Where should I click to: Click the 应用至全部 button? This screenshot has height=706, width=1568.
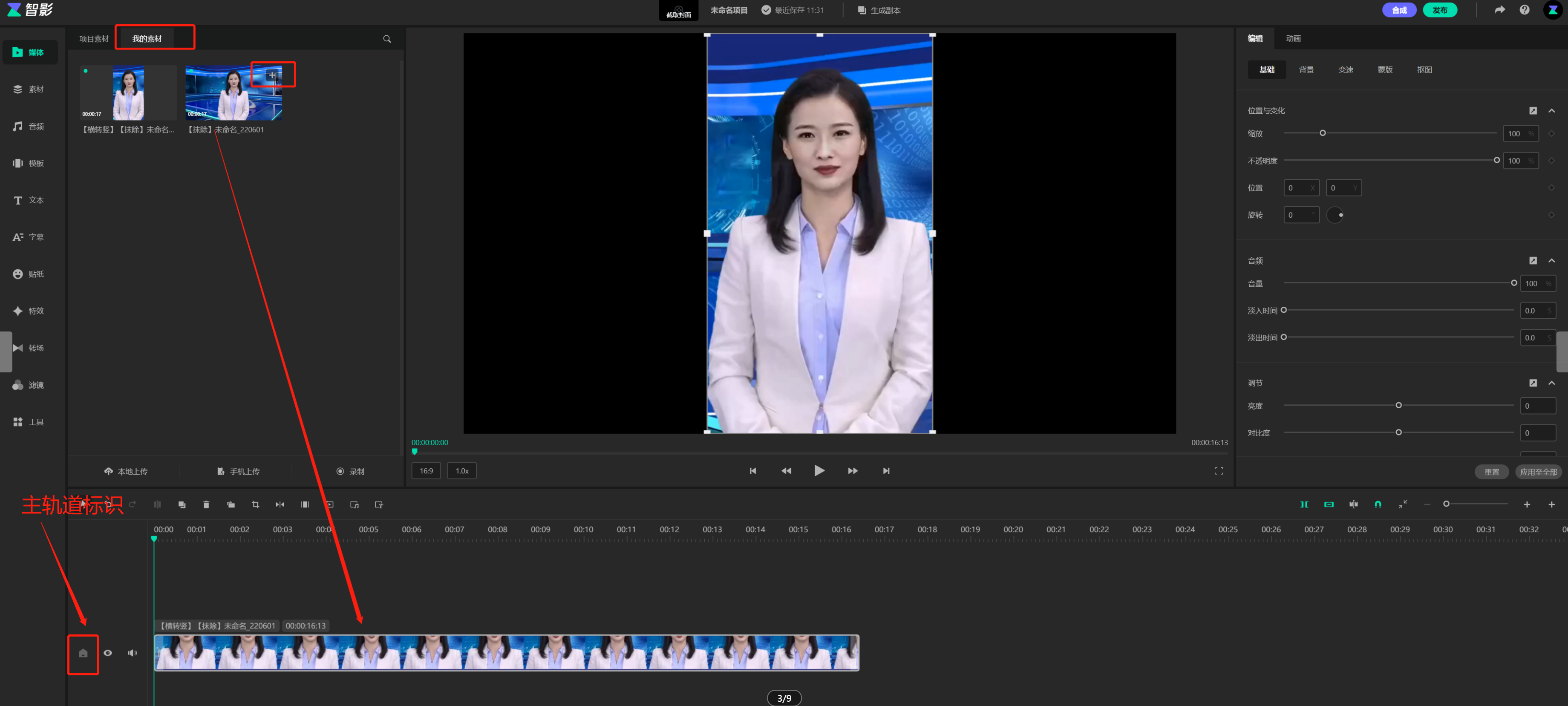coord(1538,472)
